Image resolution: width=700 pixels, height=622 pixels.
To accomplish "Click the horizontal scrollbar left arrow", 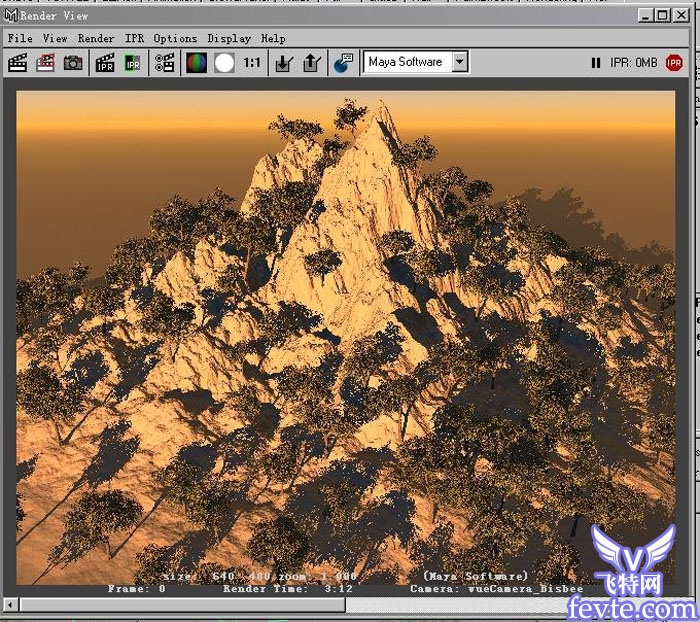I will coord(10,605).
